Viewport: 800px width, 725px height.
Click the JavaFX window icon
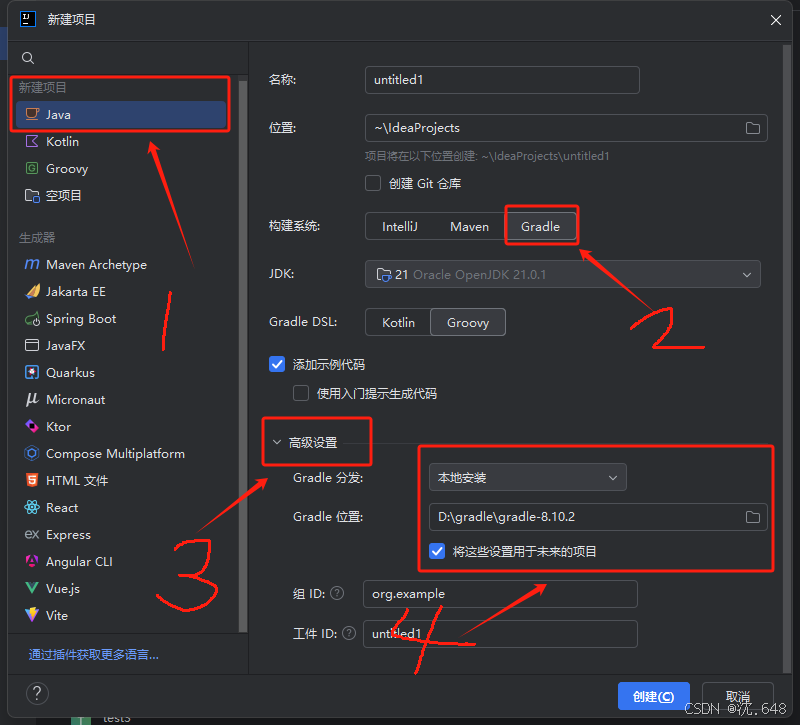point(32,345)
